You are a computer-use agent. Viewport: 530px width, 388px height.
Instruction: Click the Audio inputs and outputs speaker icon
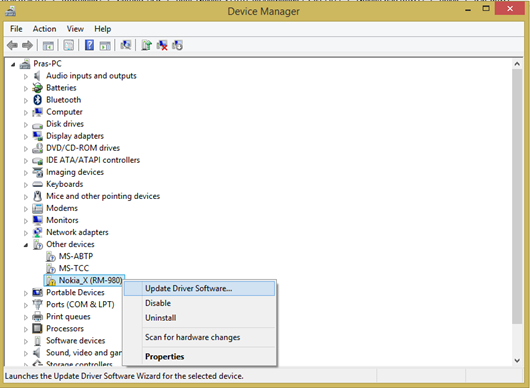tap(37, 76)
